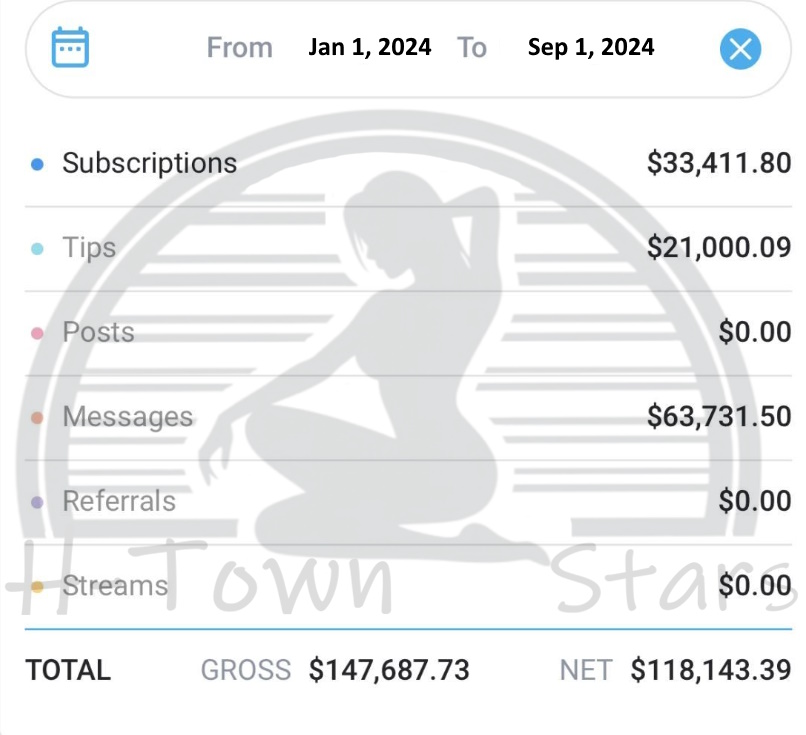Select the Posts category label
The height and width of the screenshot is (735, 806).
pyautogui.click(x=98, y=332)
